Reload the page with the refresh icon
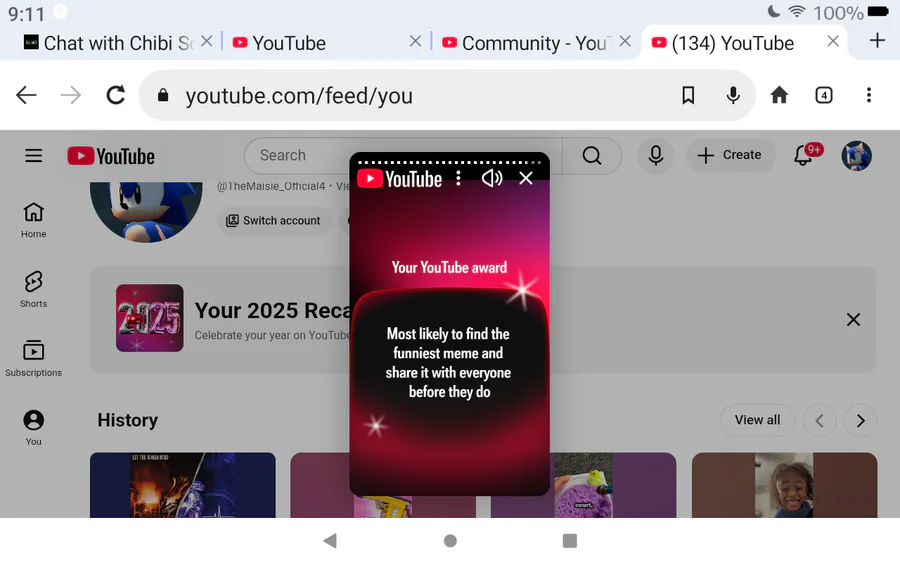Image resolution: width=900 pixels, height=563 pixels. pyautogui.click(x=116, y=95)
